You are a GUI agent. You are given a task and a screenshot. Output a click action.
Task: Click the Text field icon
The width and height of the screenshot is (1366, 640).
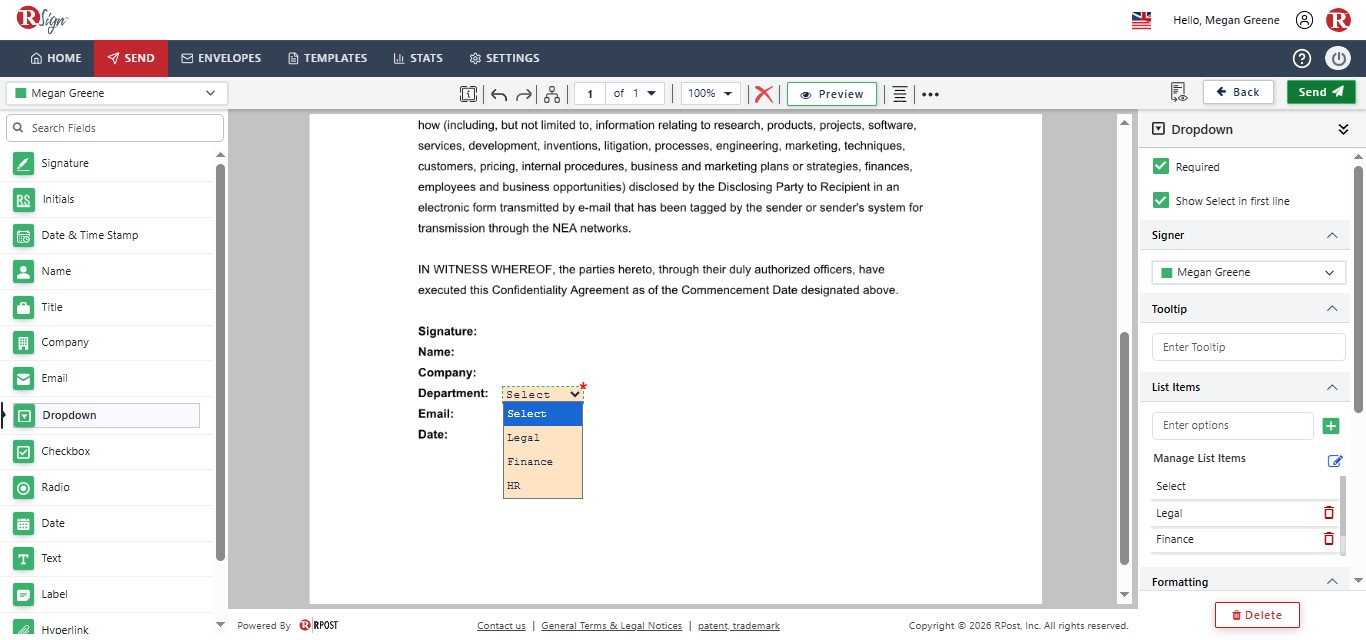tap(24, 558)
